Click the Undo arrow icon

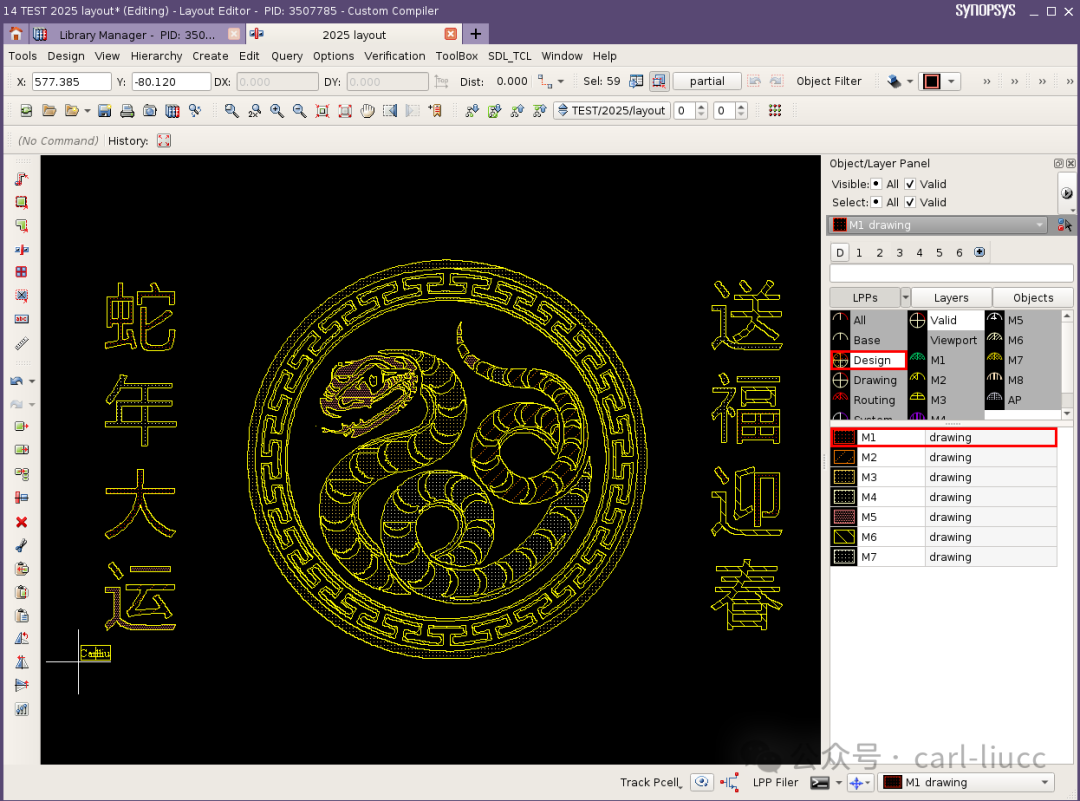pyautogui.click(x=17, y=381)
